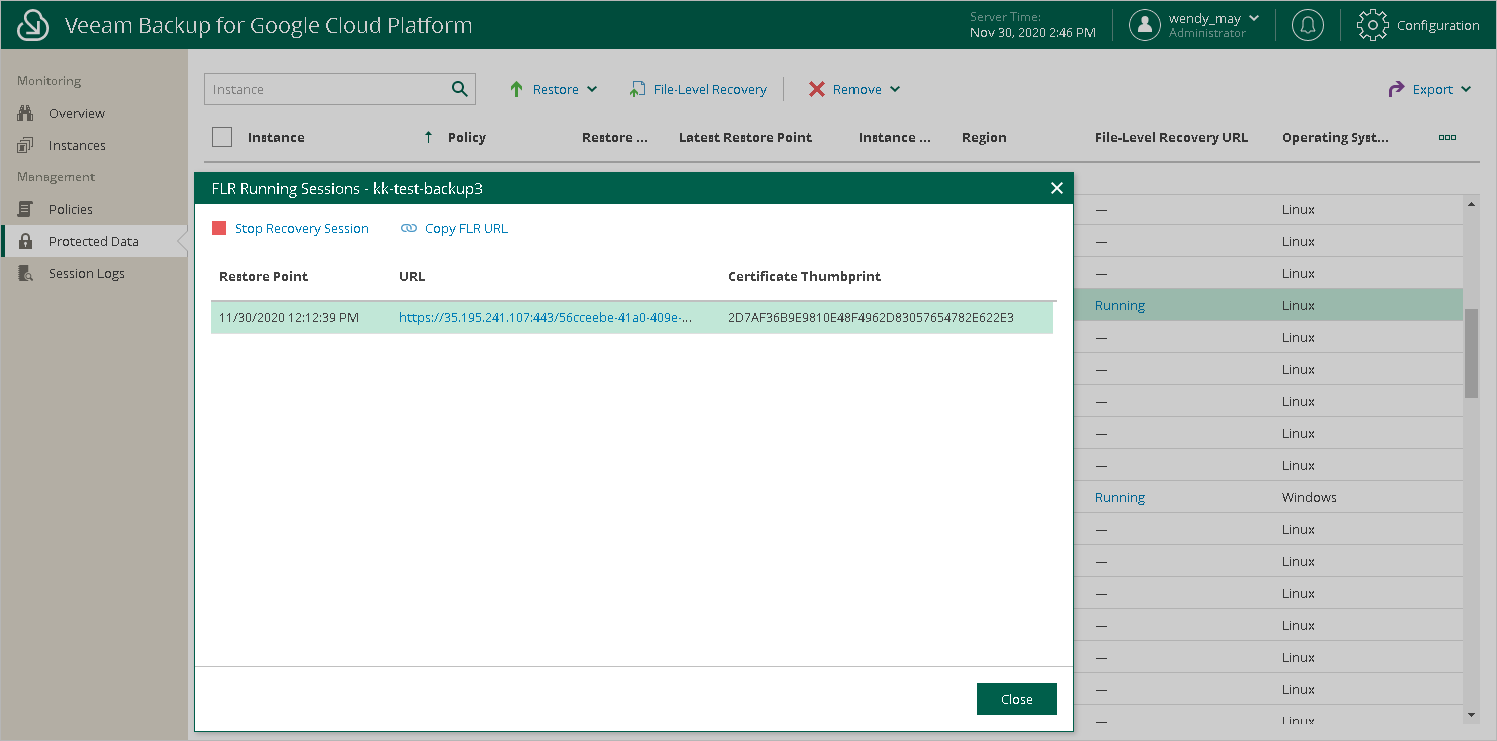Click the Protected Data lock icon

[26, 241]
